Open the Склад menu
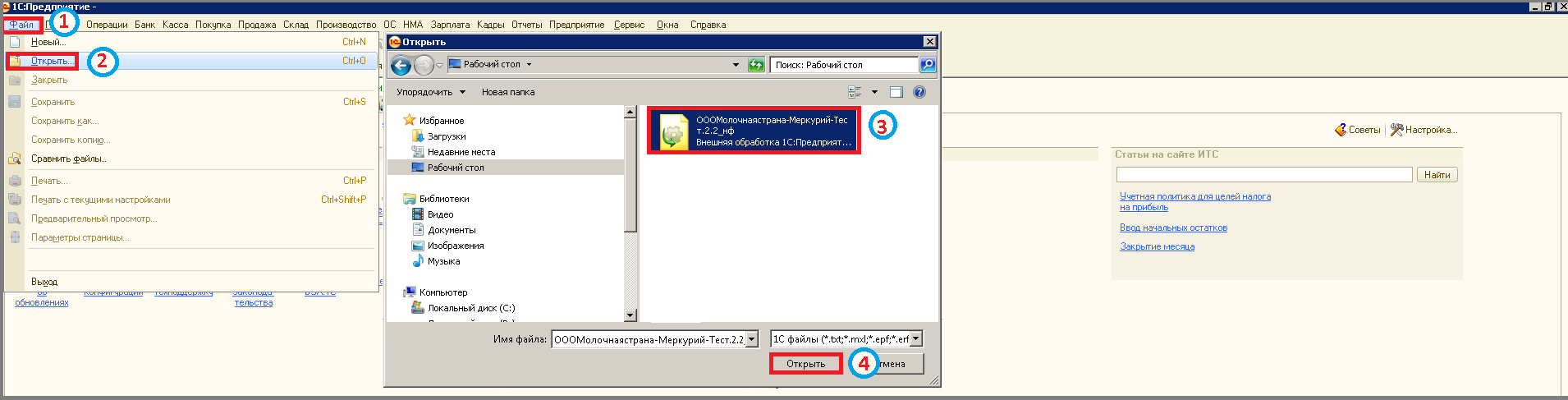The image size is (1568, 400). click(296, 25)
